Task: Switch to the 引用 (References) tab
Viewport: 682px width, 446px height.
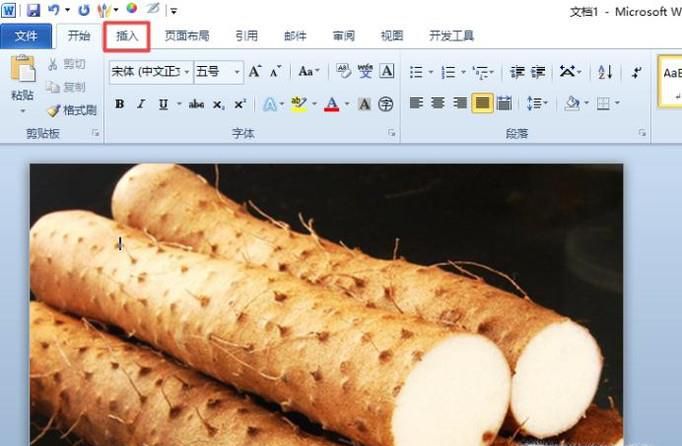Action: (x=247, y=36)
